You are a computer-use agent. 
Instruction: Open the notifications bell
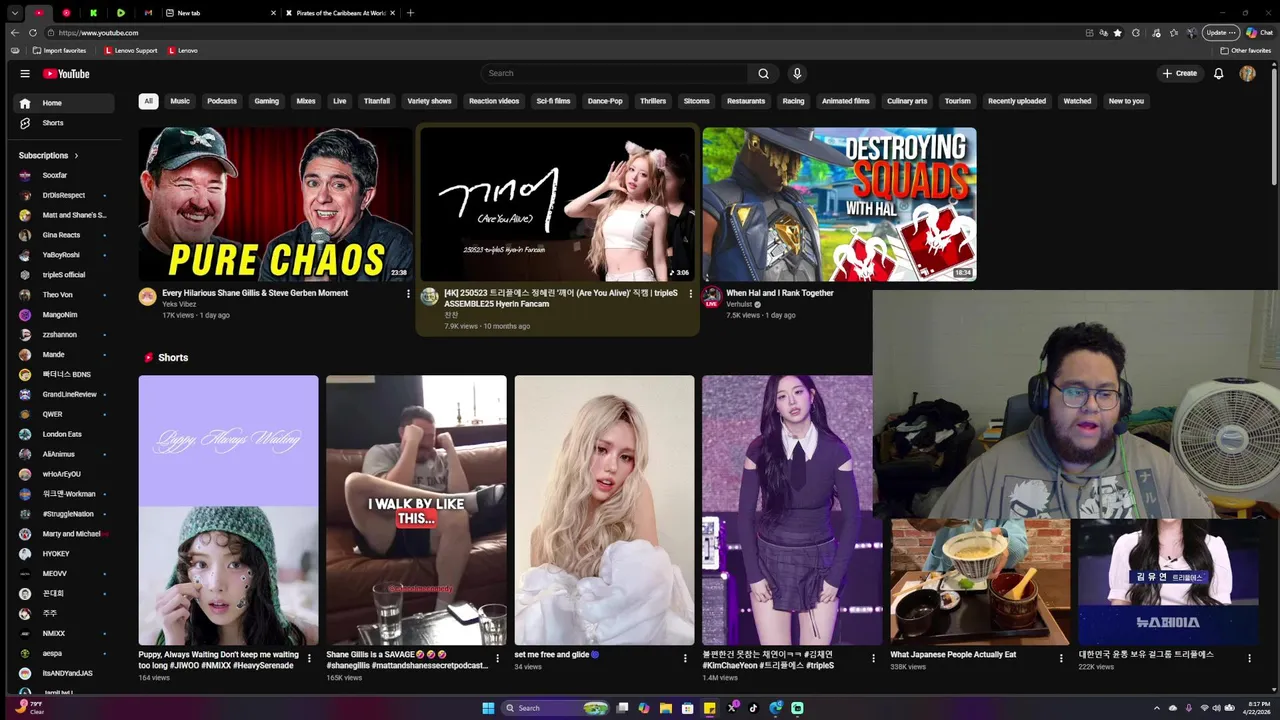tap(1218, 73)
